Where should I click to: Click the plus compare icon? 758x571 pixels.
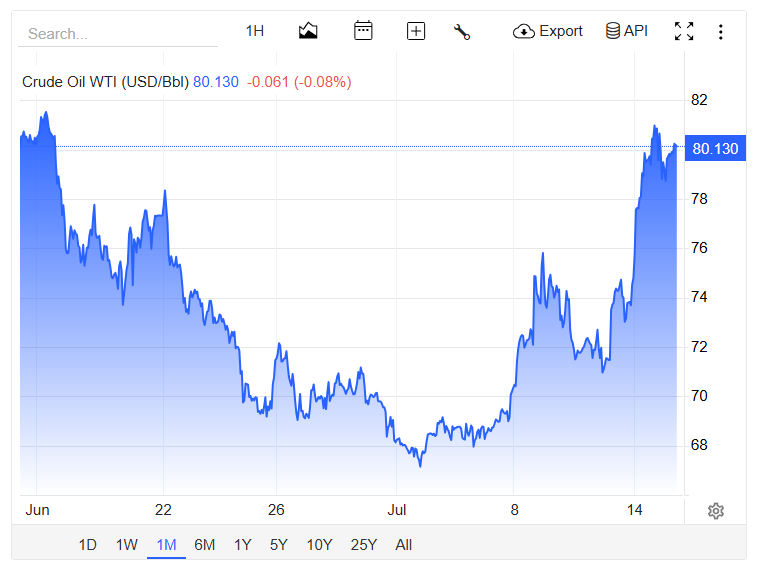(x=416, y=31)
